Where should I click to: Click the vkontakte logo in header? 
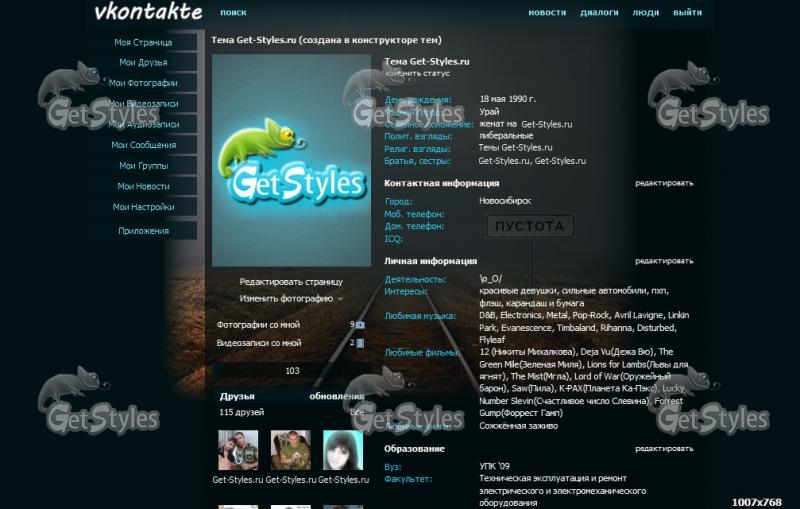pos(147,13)
